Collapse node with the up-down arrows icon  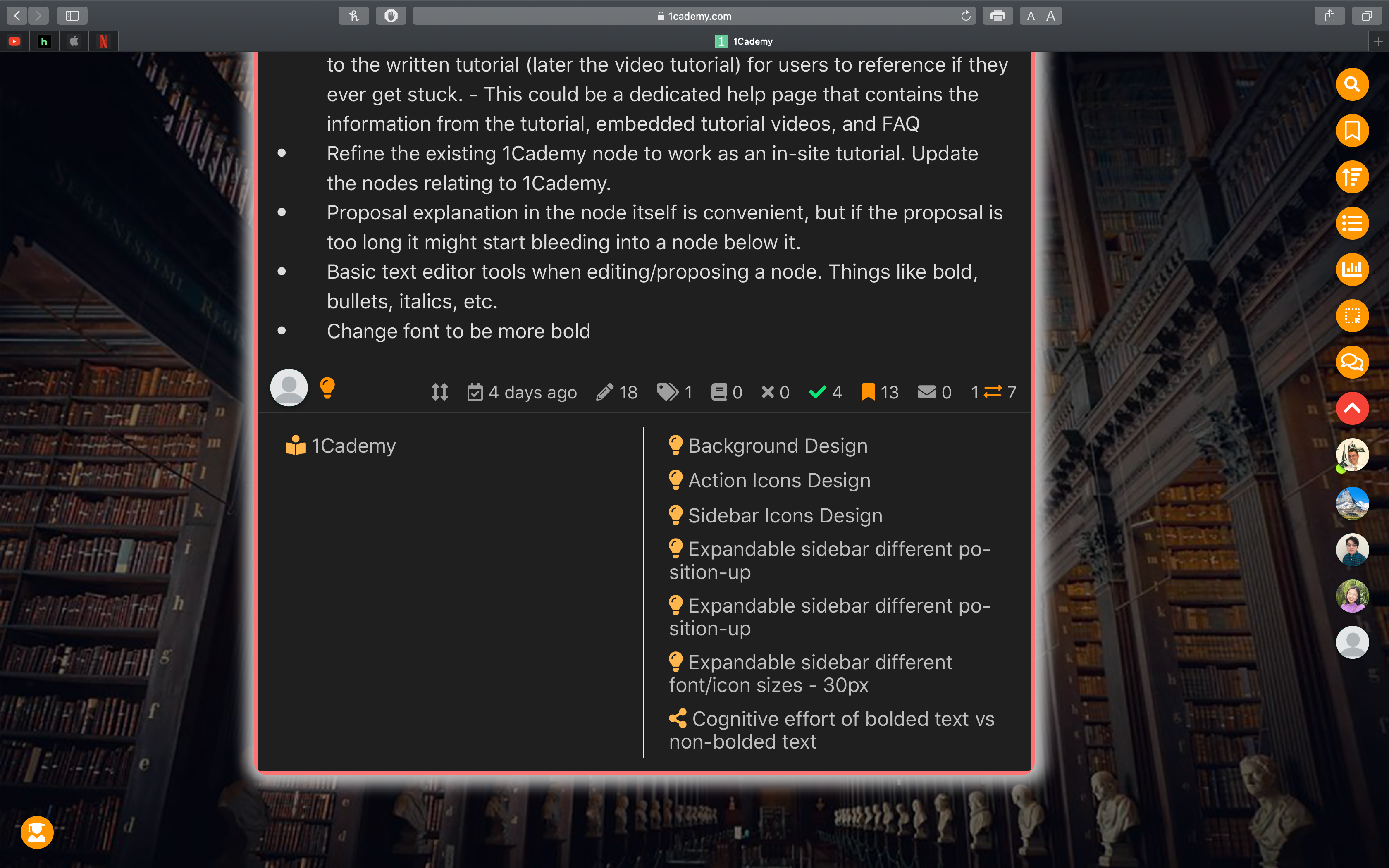440,392
